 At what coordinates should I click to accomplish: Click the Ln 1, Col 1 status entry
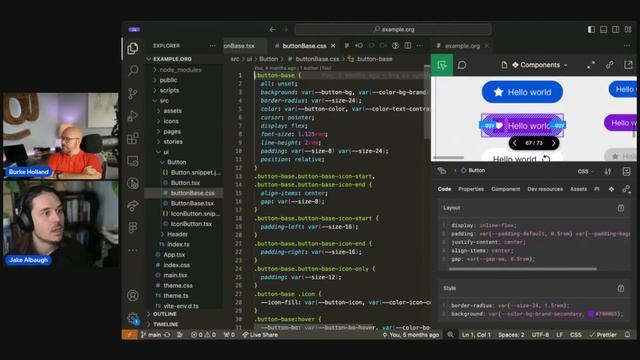[476, 335]
